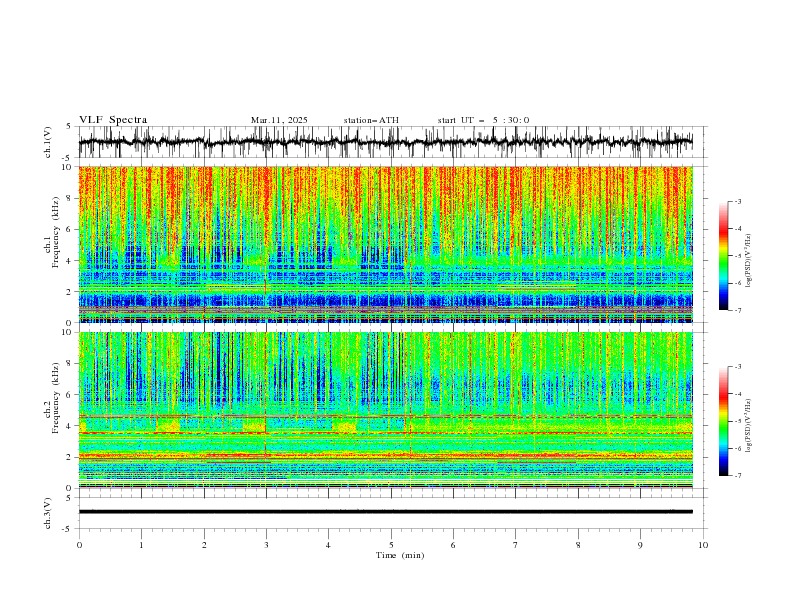Click the ch.2 spectrogram color bar
Image resolution: width=792 pixels, height=612 pixels.
point(723,421)
